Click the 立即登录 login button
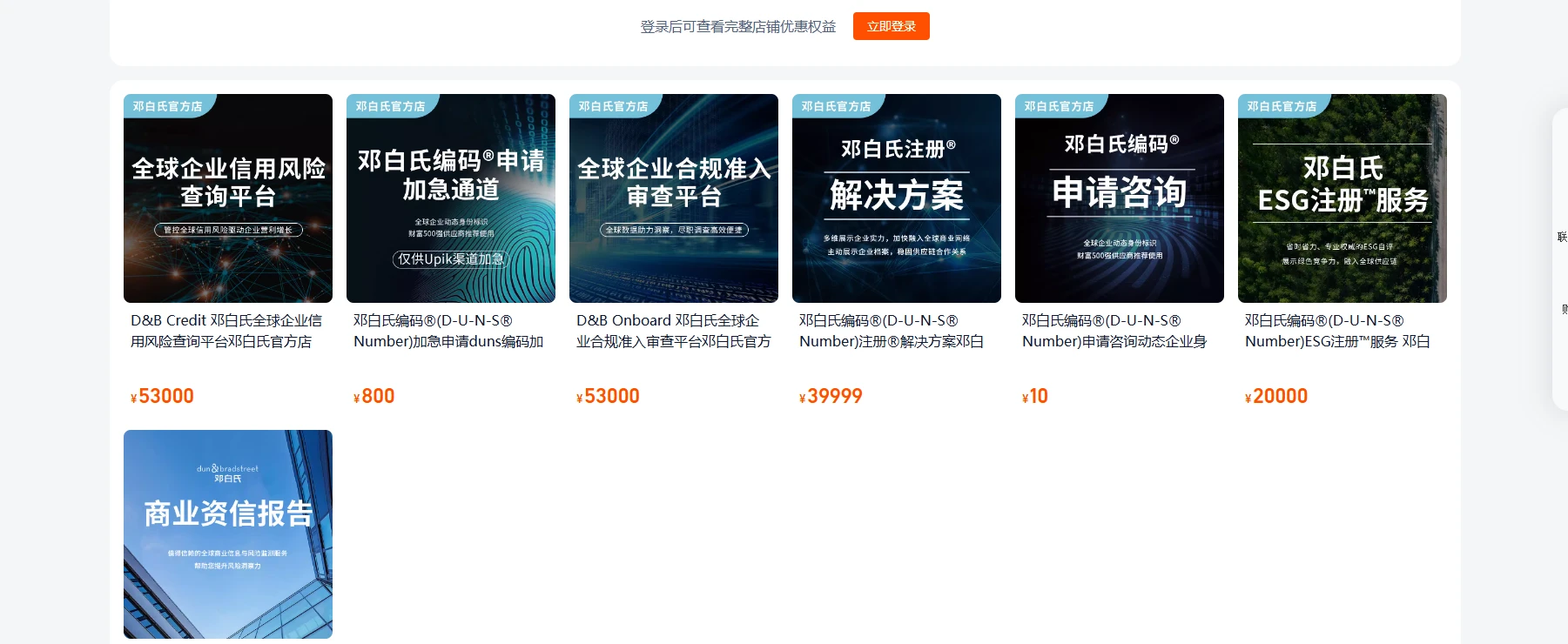The height and width of the screenshot is (644, 1568). (x=891, y=26)
